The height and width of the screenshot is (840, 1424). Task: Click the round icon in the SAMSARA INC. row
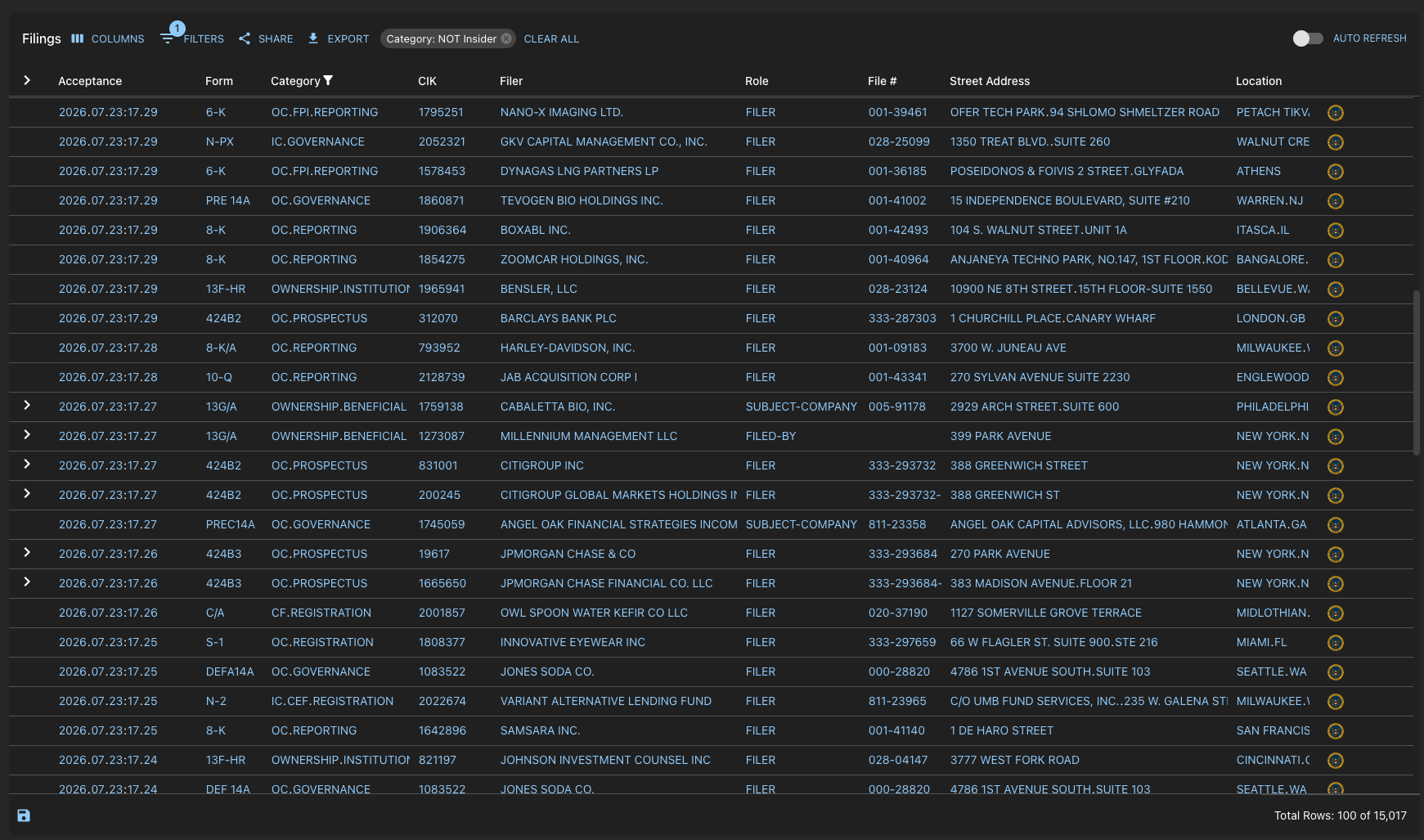(x=1336, y=731)
